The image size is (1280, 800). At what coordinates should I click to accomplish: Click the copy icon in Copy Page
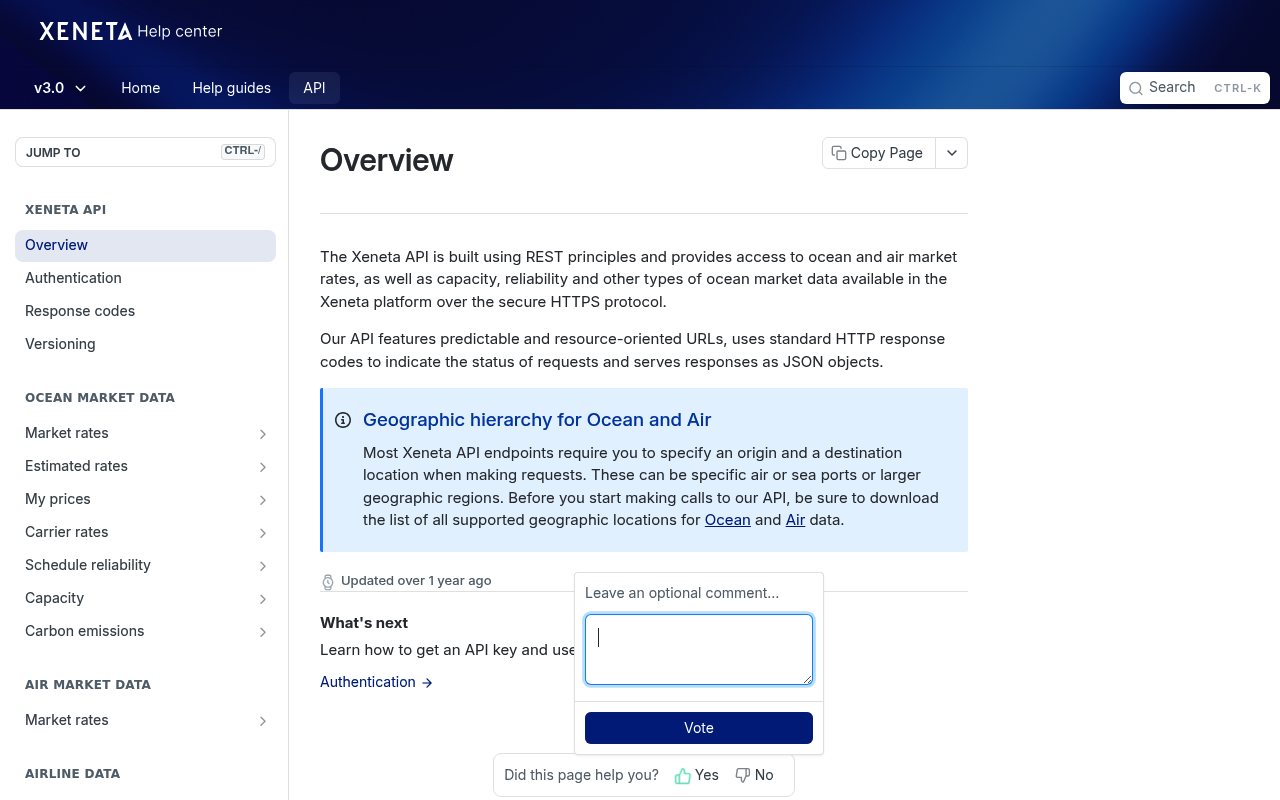coord(839,153)
